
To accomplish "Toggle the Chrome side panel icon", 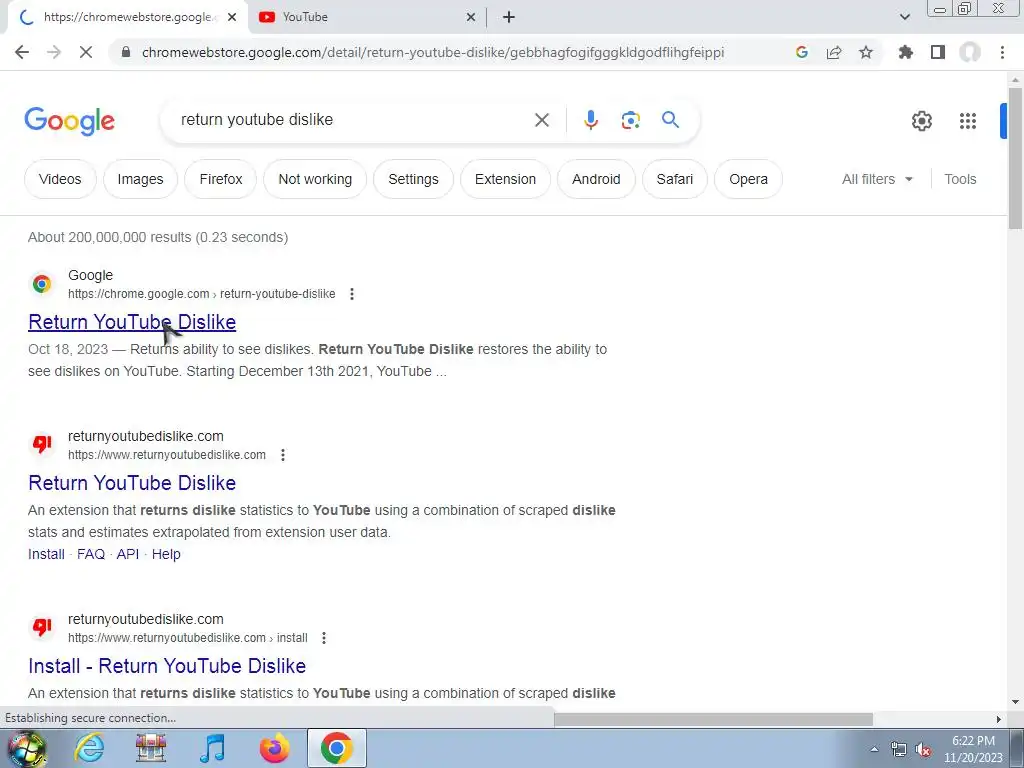I will click(x=938, y=52).
